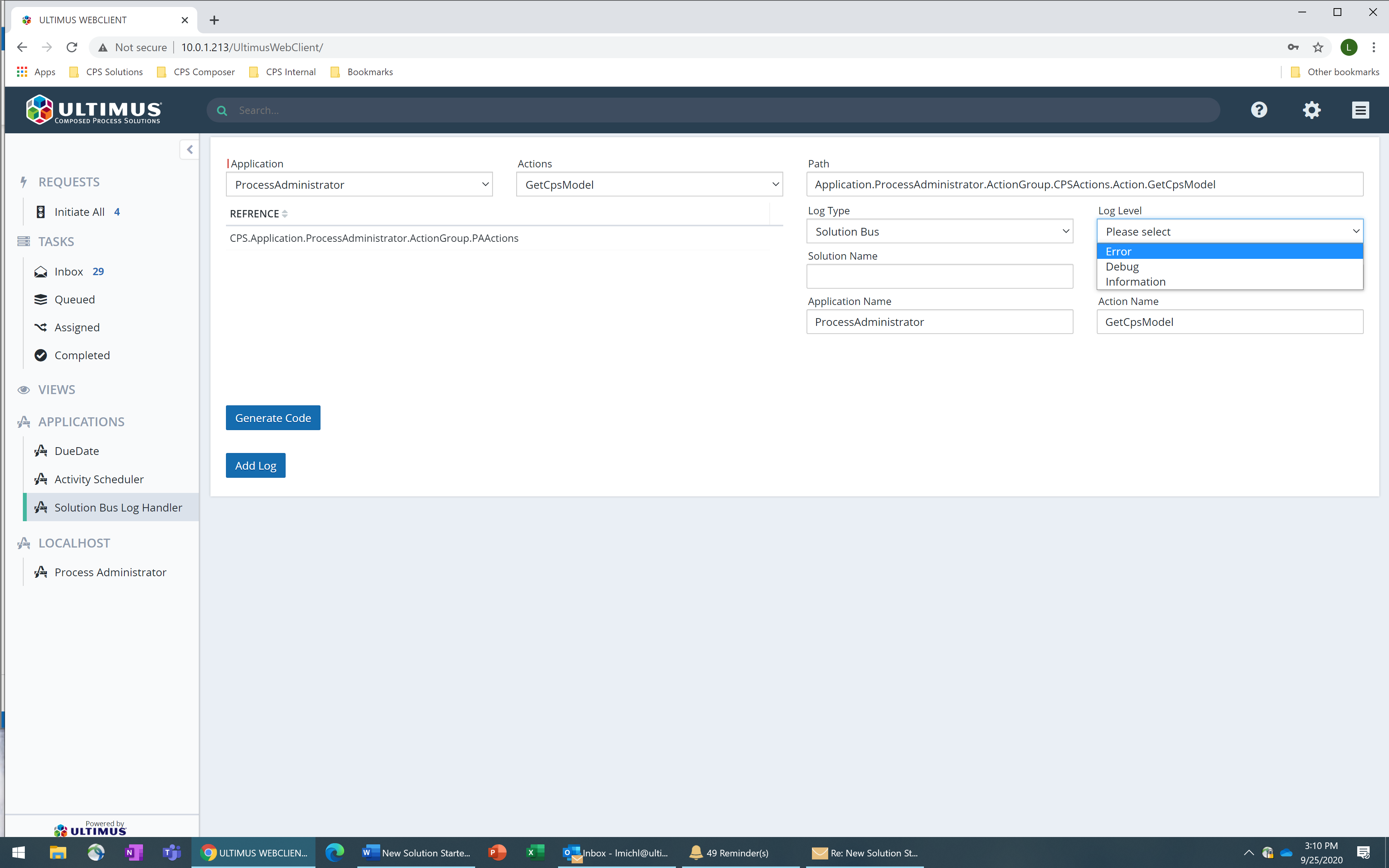Click inside the Solution Name field
Viewport: 1389px width, 868px height.
[939, 276]
